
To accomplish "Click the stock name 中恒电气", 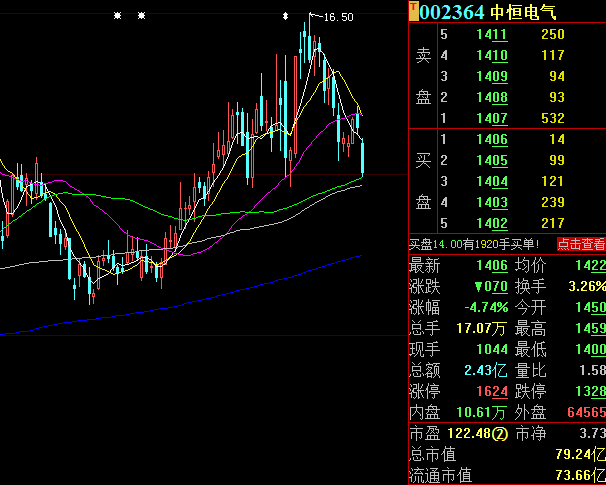I will click(x=523, y=12).
